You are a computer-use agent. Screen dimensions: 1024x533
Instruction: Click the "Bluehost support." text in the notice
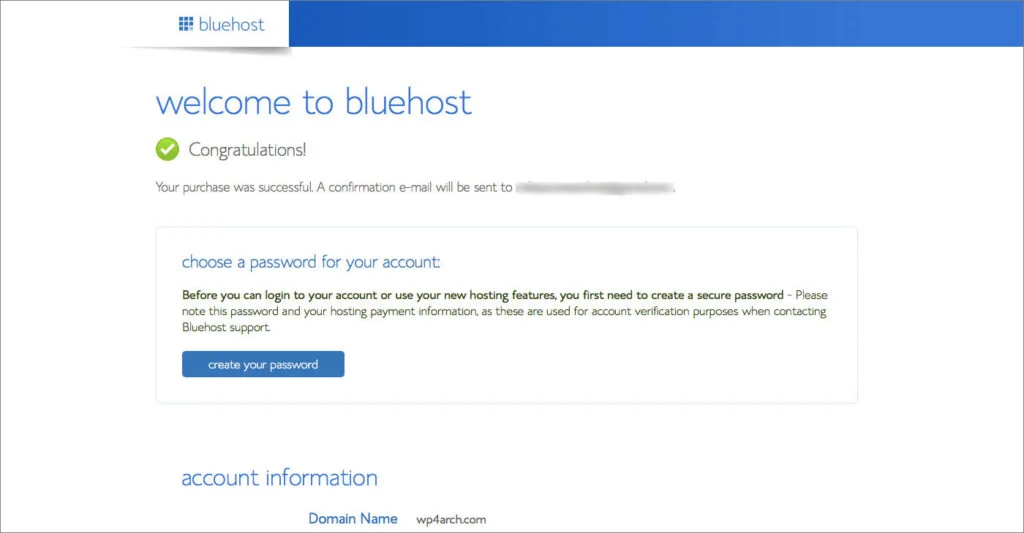226,328
